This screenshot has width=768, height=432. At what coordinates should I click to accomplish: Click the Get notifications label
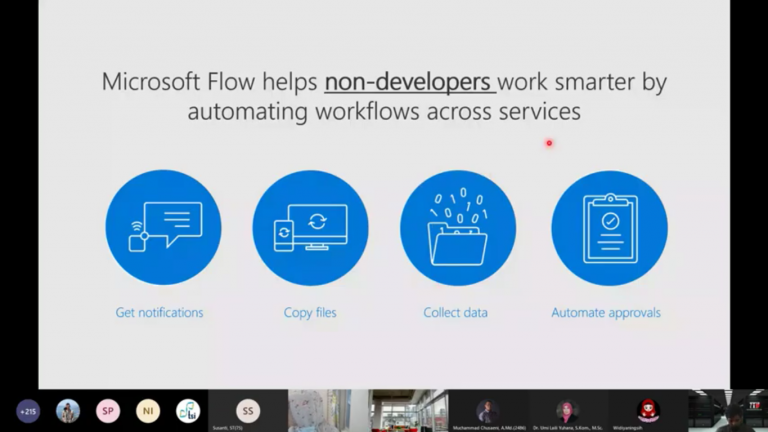159,313
